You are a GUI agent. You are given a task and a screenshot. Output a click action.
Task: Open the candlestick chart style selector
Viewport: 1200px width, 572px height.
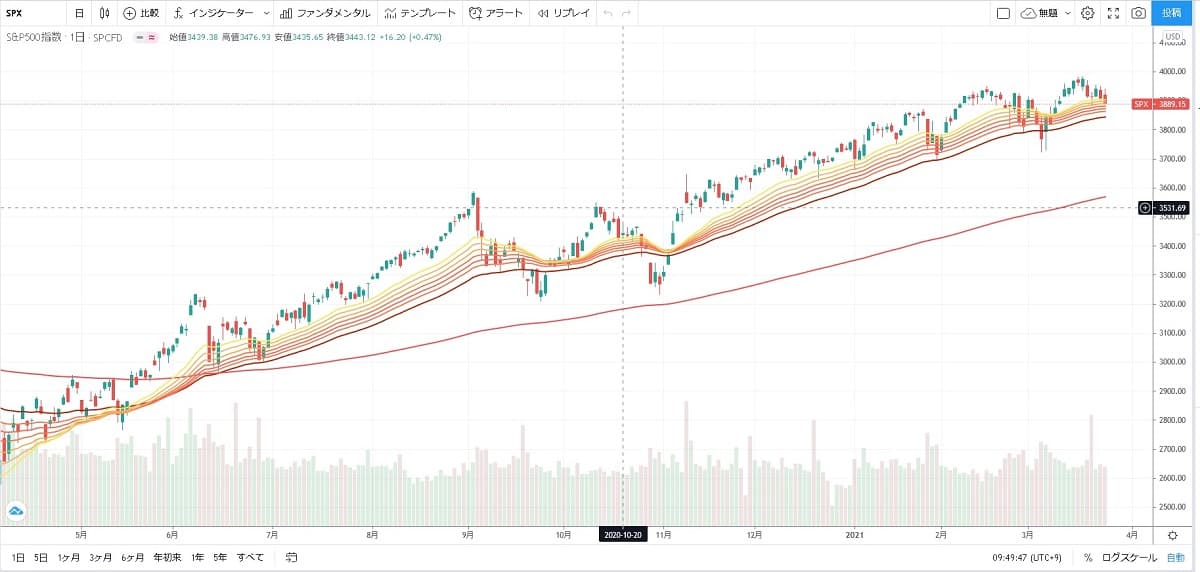(106, 14)
